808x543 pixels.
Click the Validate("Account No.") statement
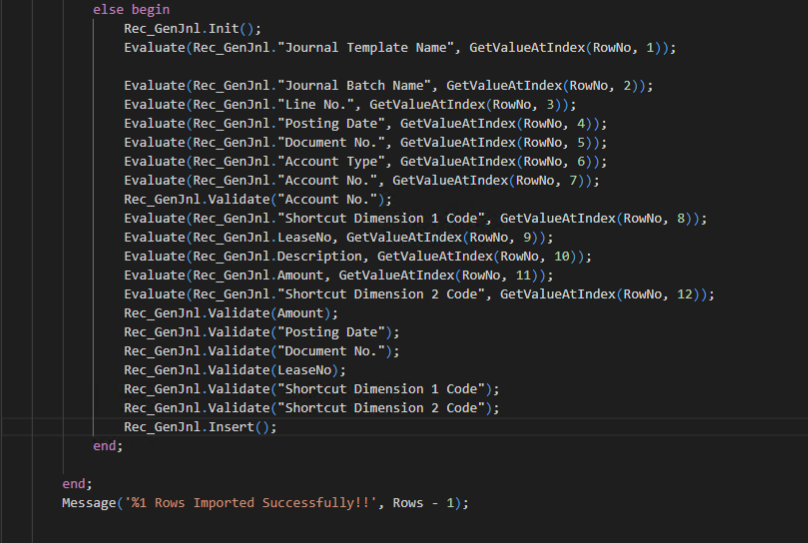[x=259, y=199]
